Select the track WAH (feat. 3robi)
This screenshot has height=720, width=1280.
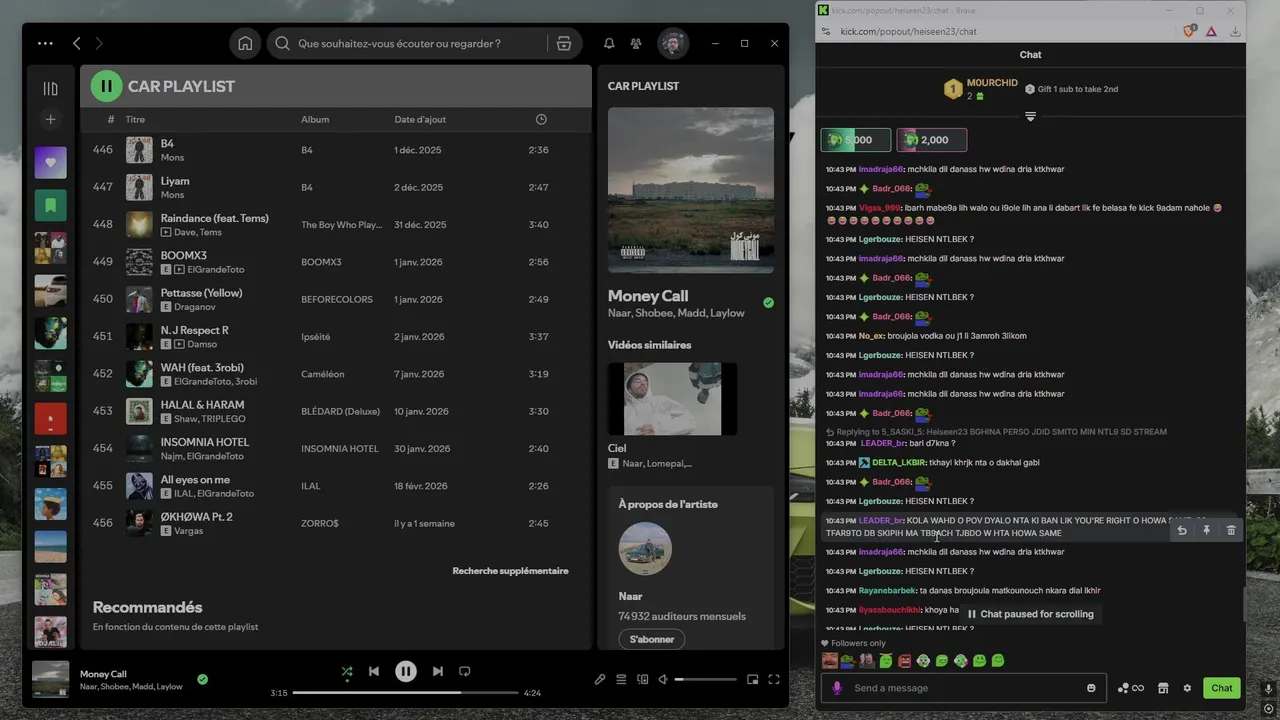(336, 374)
